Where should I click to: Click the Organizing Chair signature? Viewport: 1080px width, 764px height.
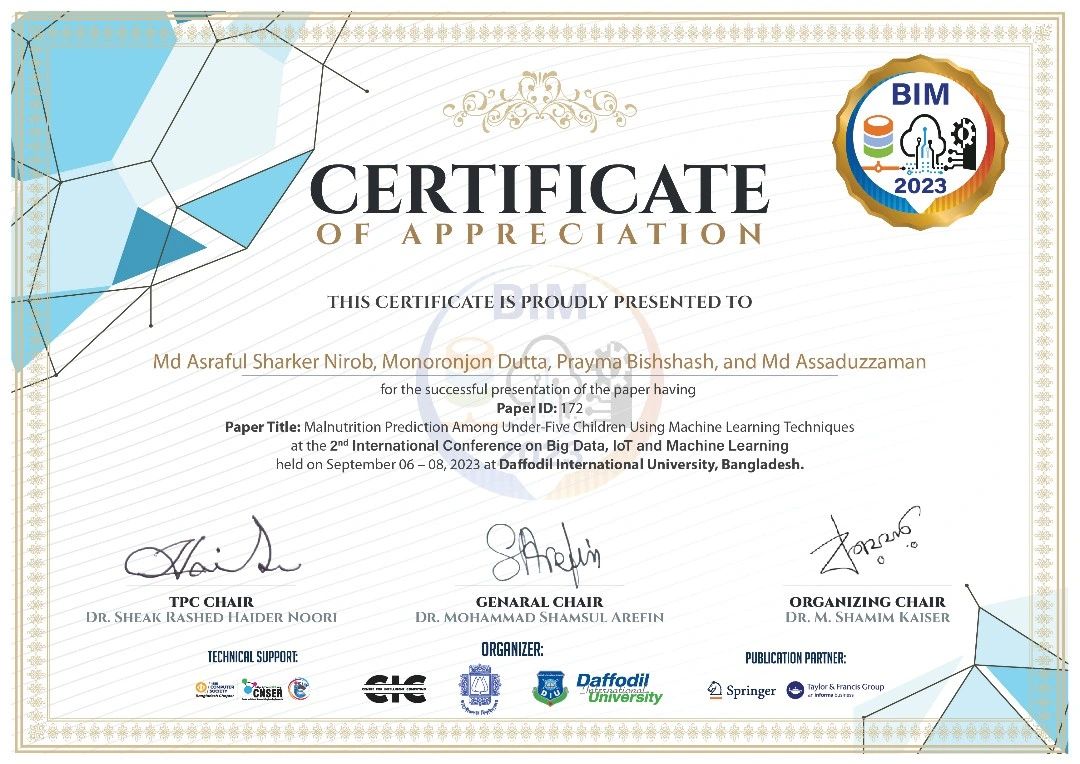tap(865, 543)
